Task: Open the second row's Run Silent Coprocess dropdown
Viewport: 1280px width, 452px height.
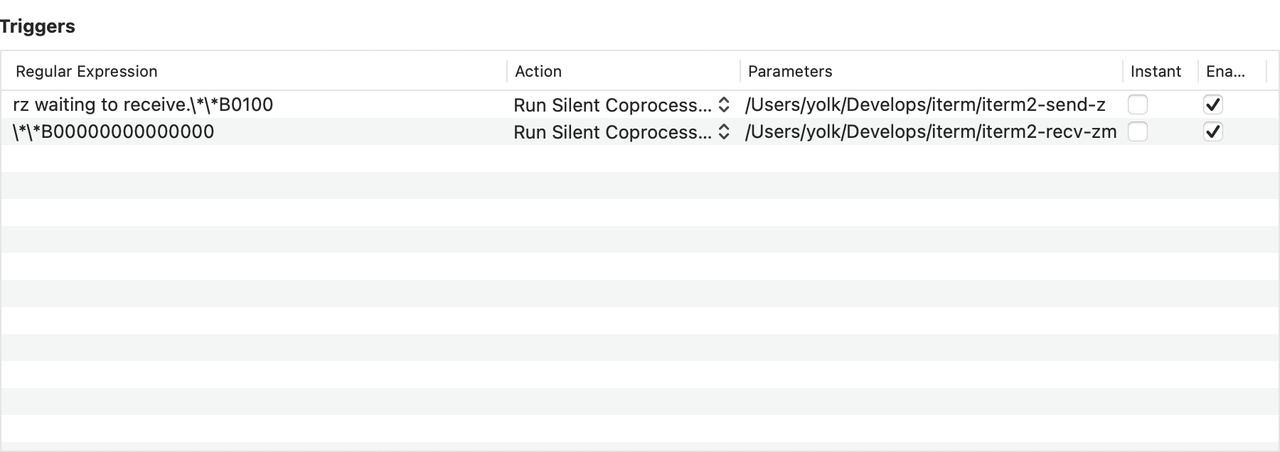Action: pyautogui.click(x=613, y=132)
